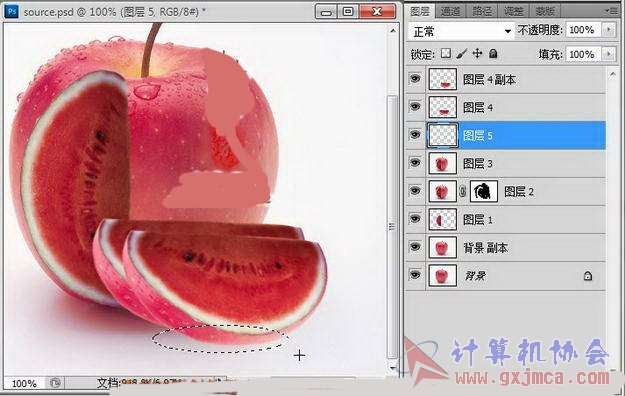Switch to the 通道 tab

(x=451, y=11)
